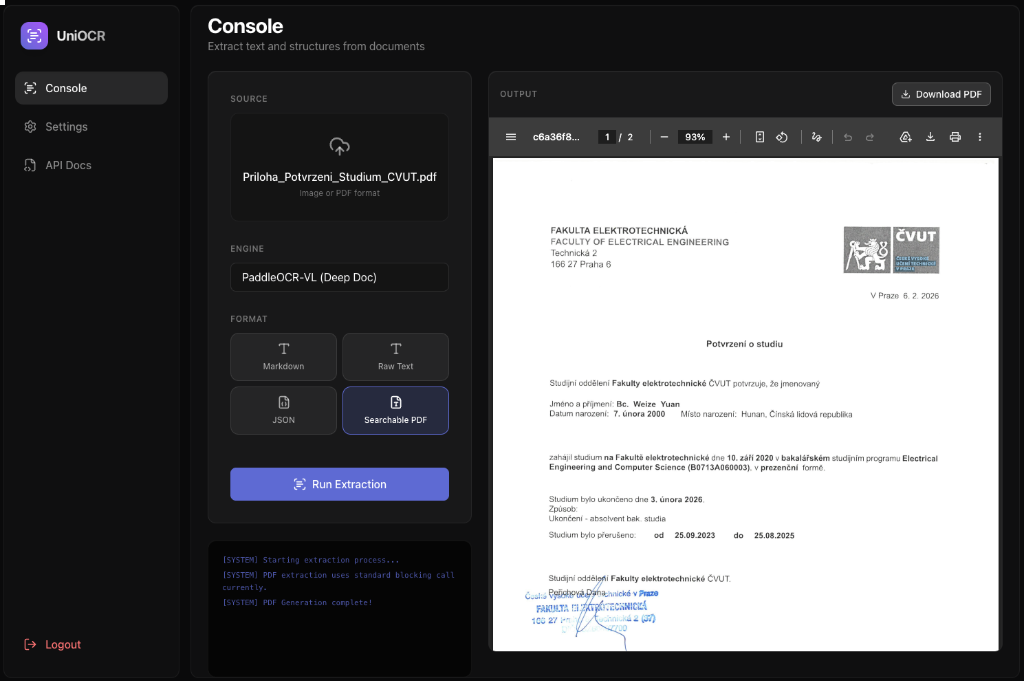This screenshot has width=1024, height=681.
Task: Click the total page count '2'
Action: pyautogui.click(x=630, y=137)
